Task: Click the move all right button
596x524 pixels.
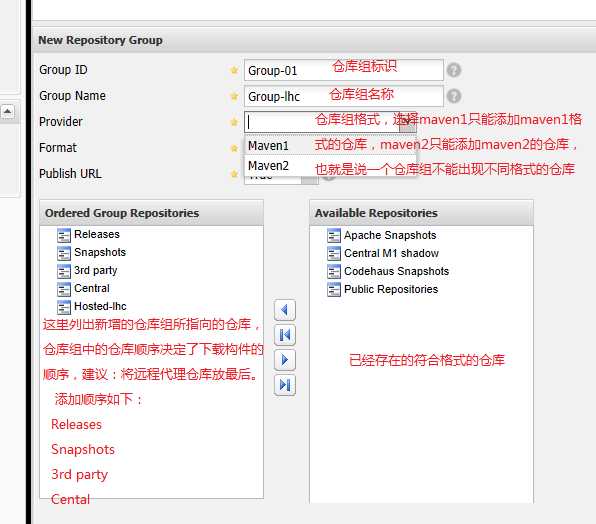Action: [x=285, y=385]
